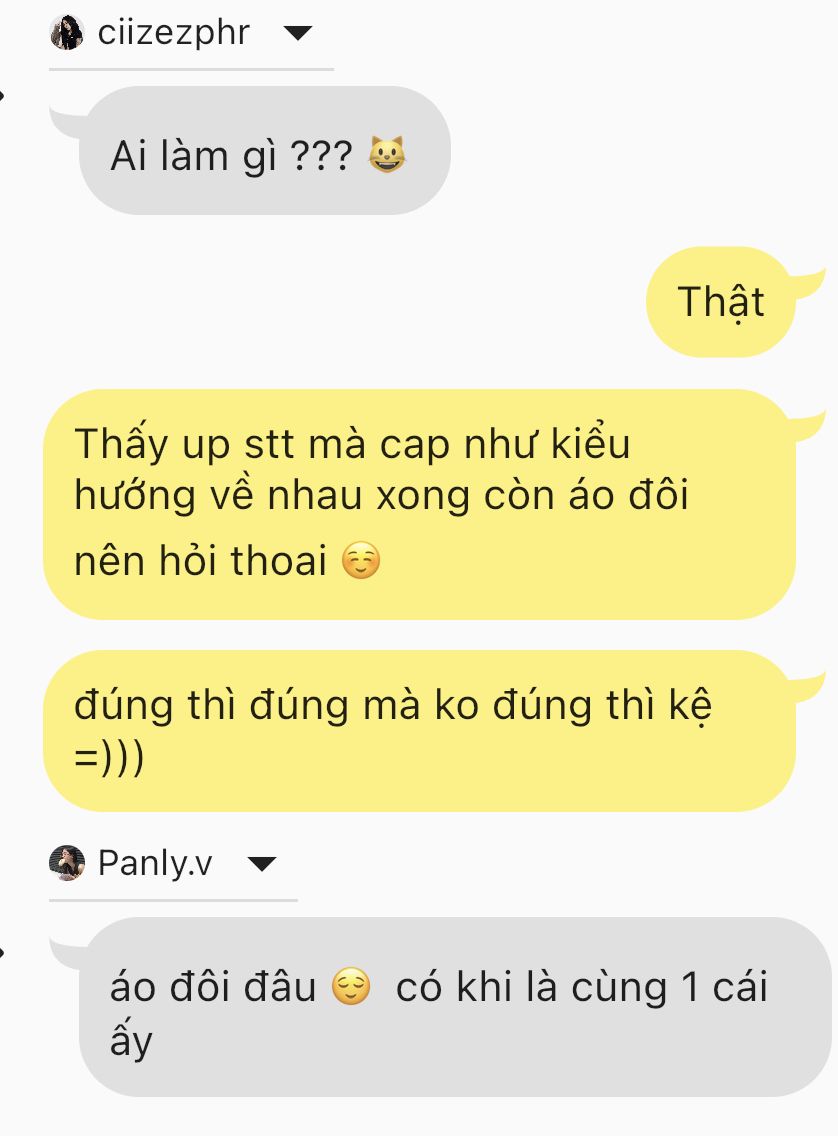Click the left-edge marker beside ciizezphr's message
838x1136 pixels.
pyautogui.click(x=3, y=95)
